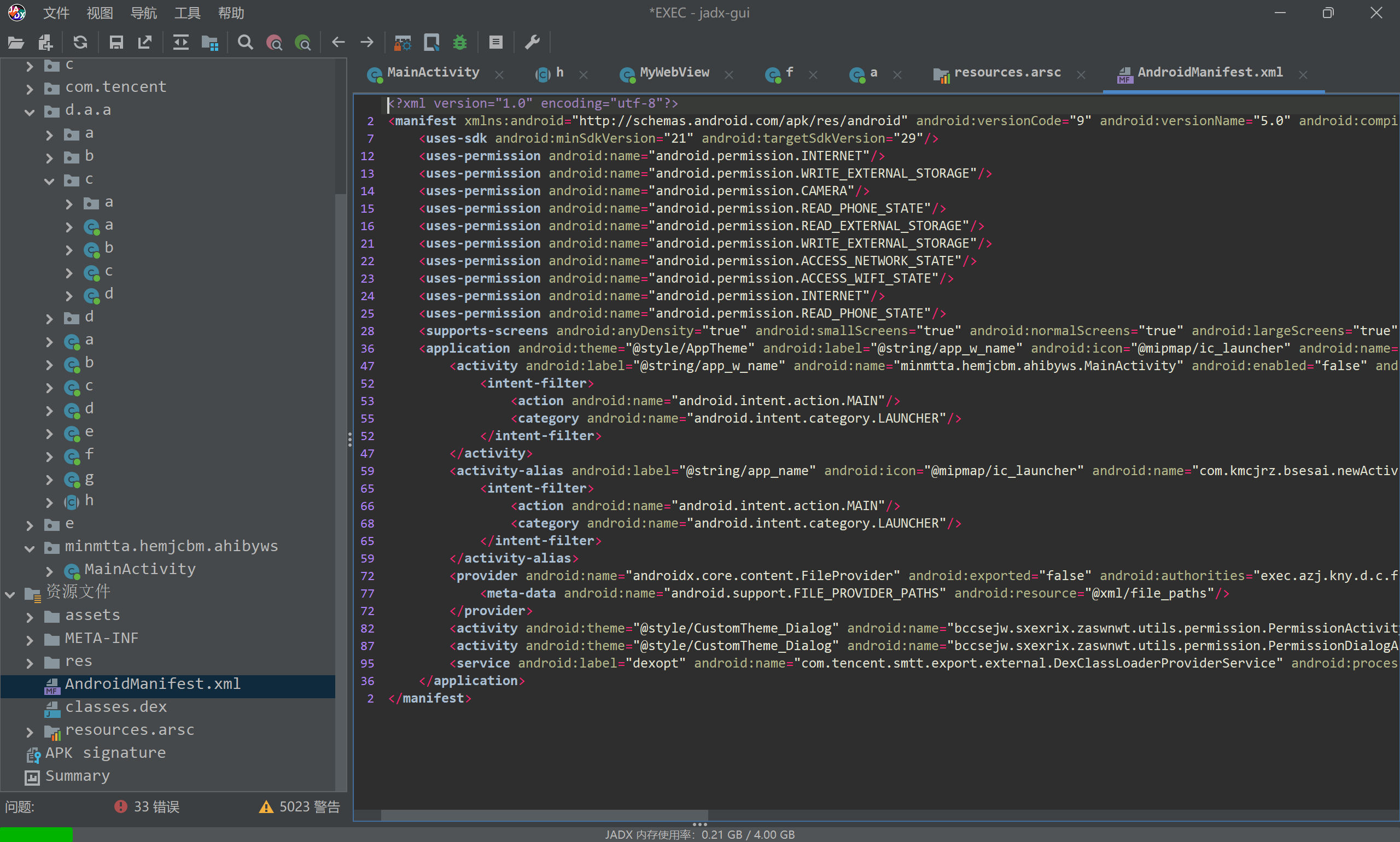Expand the assets folder

click(x=30, y=617)
